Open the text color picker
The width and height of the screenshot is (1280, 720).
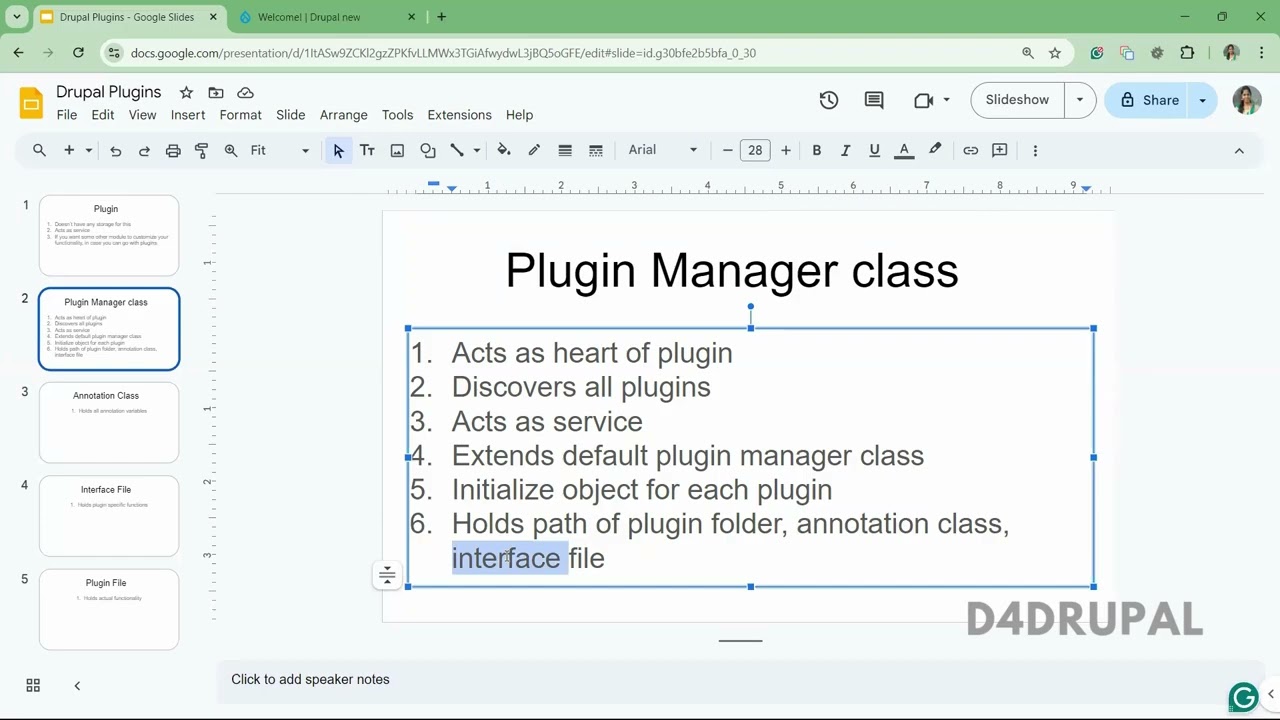click(904, 150)
